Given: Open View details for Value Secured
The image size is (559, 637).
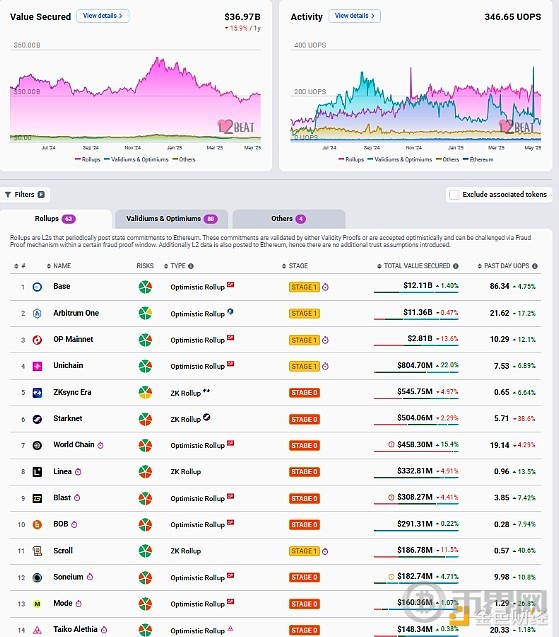Looking at the screenshot, I should (x=103, y=16).
